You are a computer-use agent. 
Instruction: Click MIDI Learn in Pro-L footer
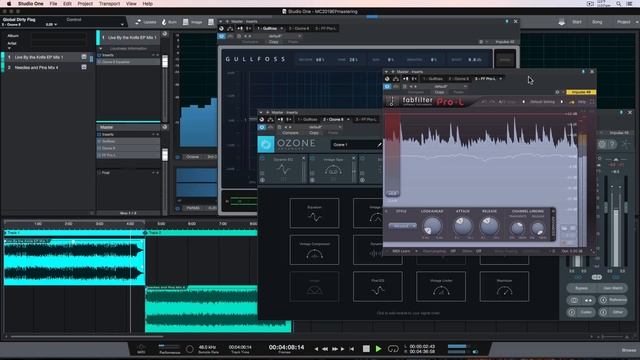click(401, 251)
